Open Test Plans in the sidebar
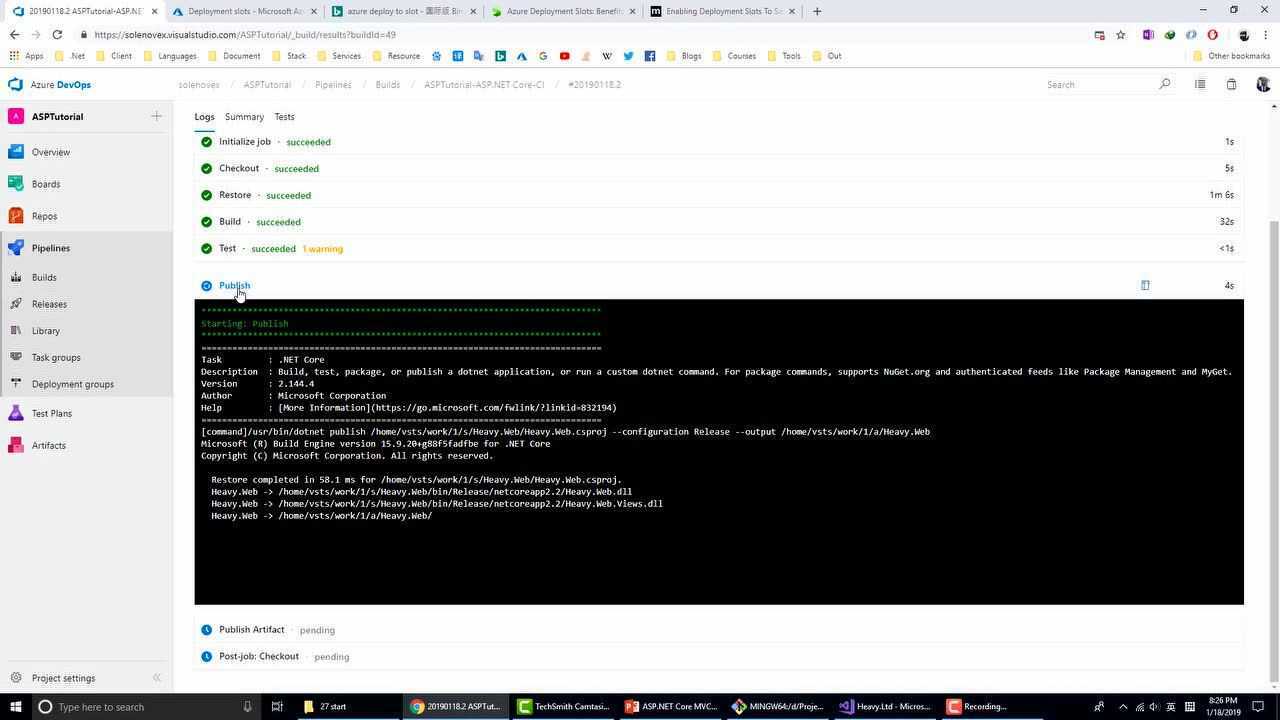 click(x=51, y=413)
